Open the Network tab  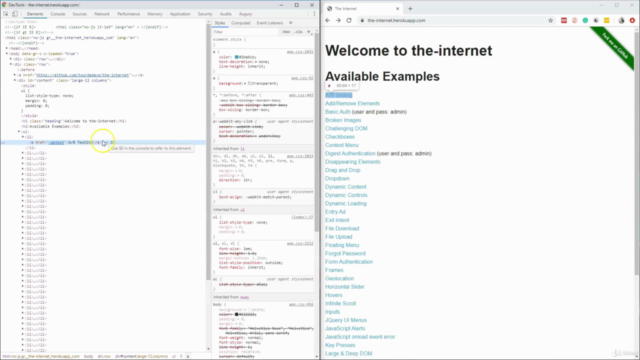click(x=102, y=14)
